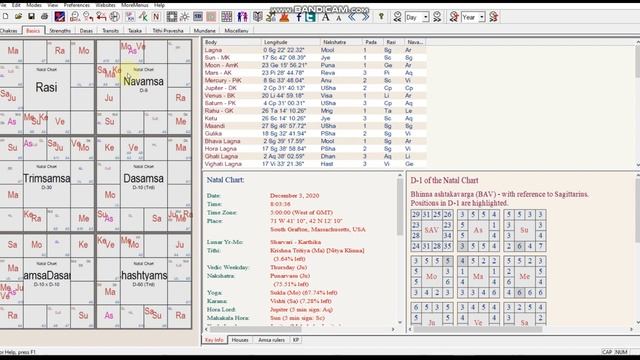Switch to the Tajaka tab
The image size is (640, 360).
pyautogui.click(x=135, y=31)
